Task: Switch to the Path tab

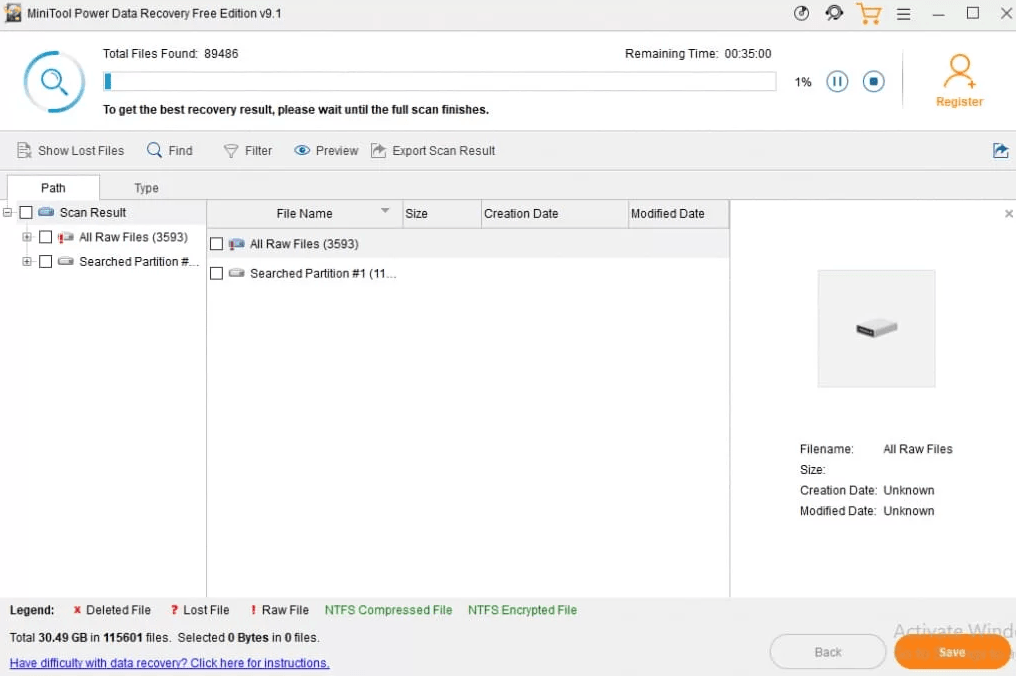Action: click(53, 188)
